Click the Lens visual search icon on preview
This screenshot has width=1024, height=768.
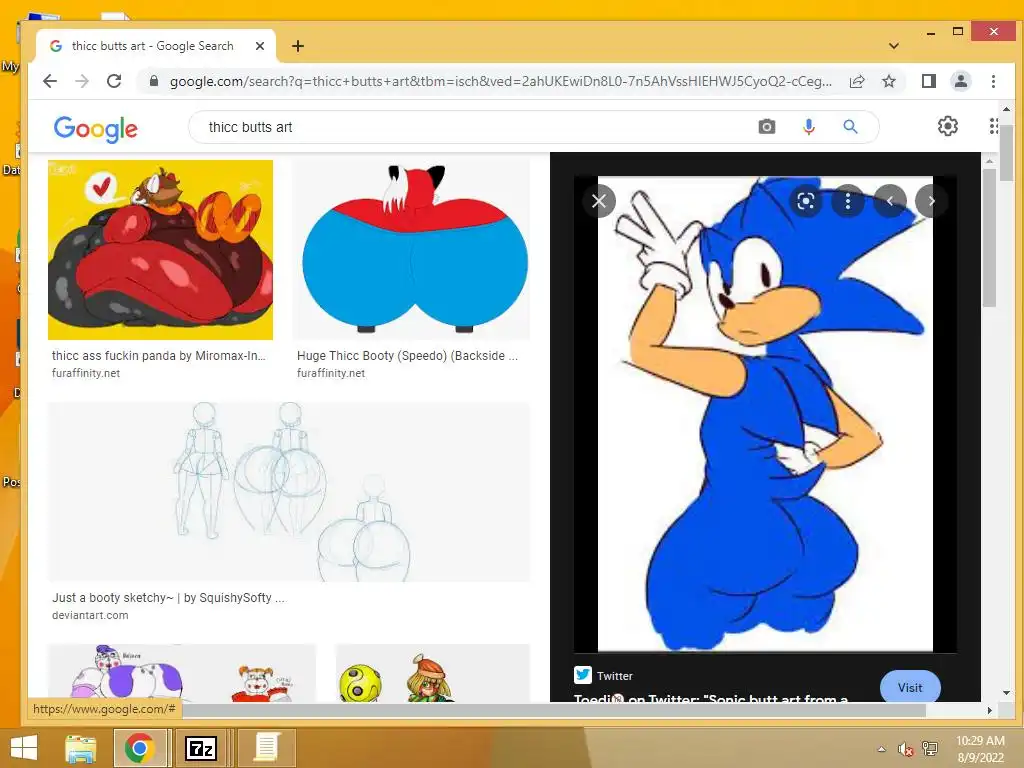pyautogui.click(x=806, y=201)
